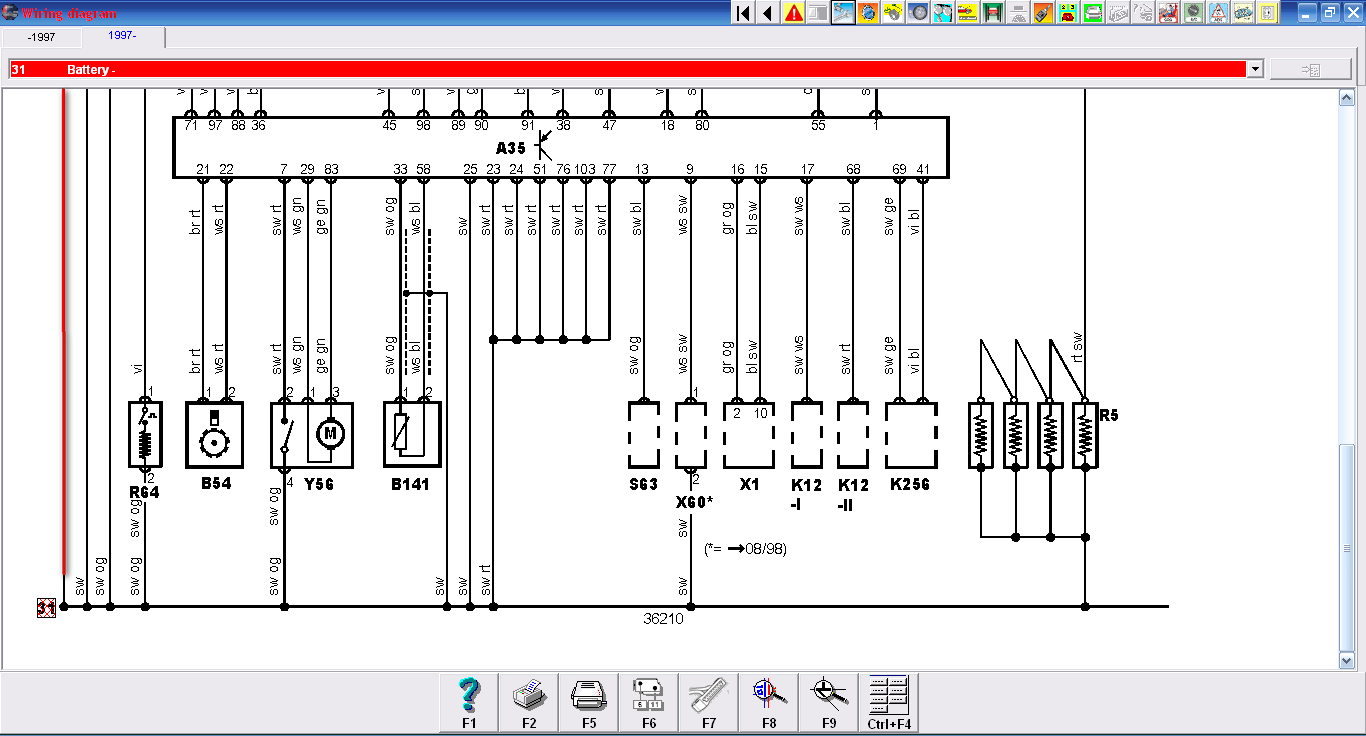Expand the 'Battery -' dropdown arrow
This screenshot has height=736, width=1366.
[x=1255, y=69]
